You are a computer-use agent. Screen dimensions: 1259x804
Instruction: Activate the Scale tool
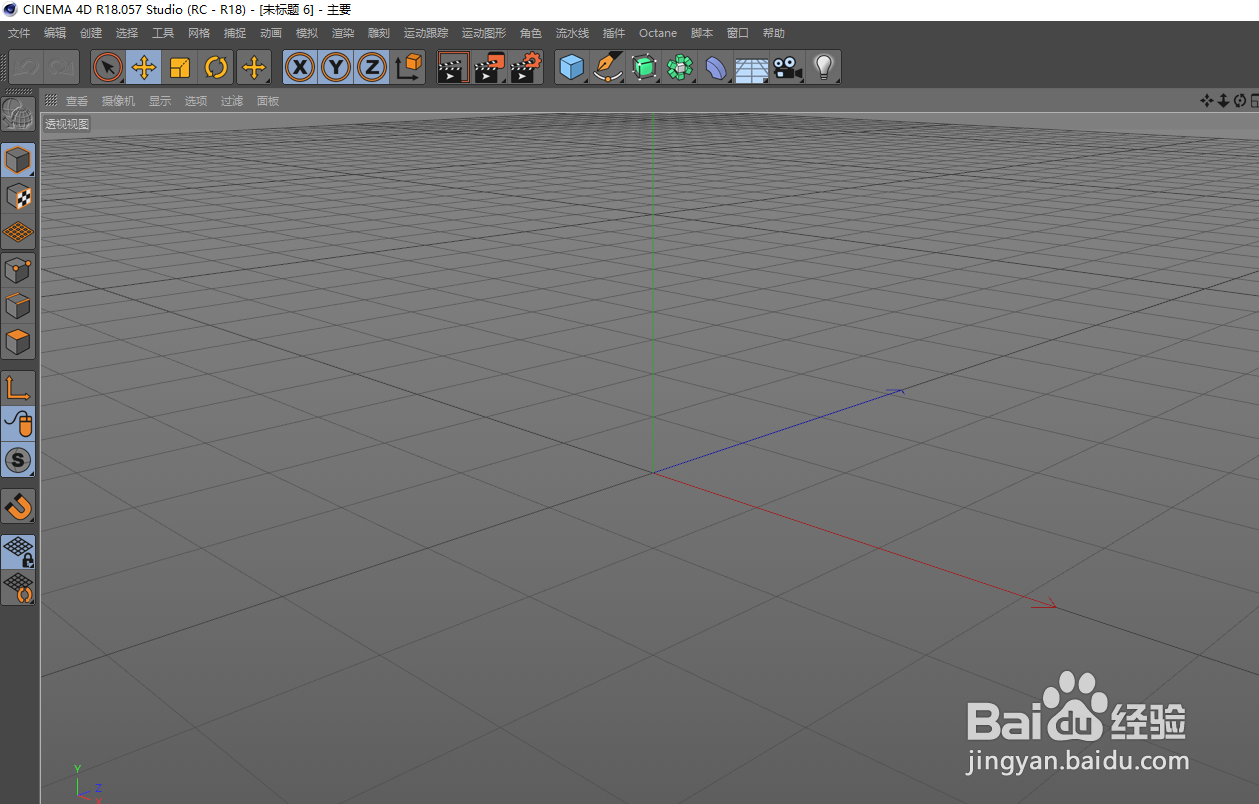click(180, 67)
